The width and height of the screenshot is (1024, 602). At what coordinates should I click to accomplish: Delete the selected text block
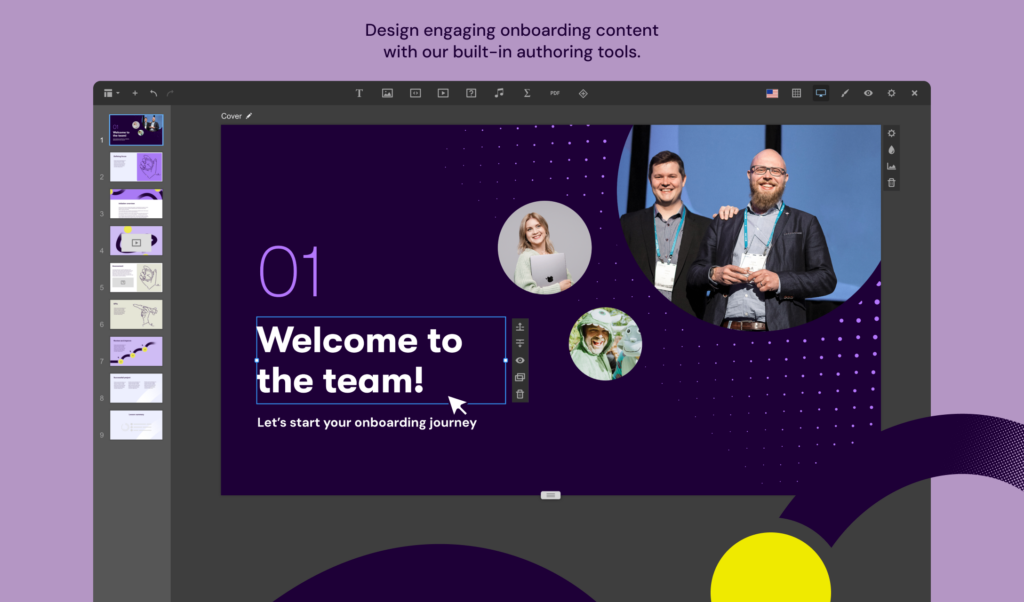point(520,394)
